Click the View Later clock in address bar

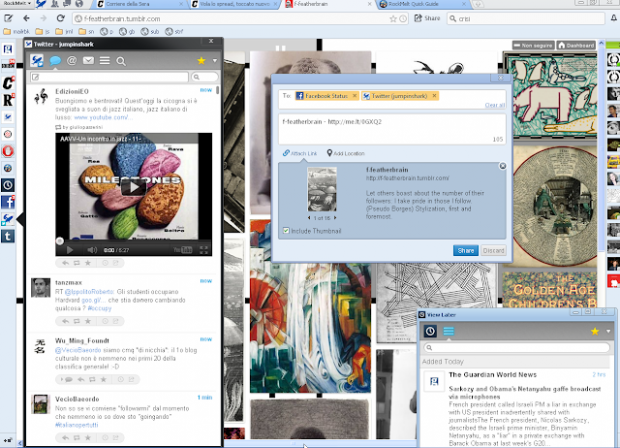click(x=403, y=19)
